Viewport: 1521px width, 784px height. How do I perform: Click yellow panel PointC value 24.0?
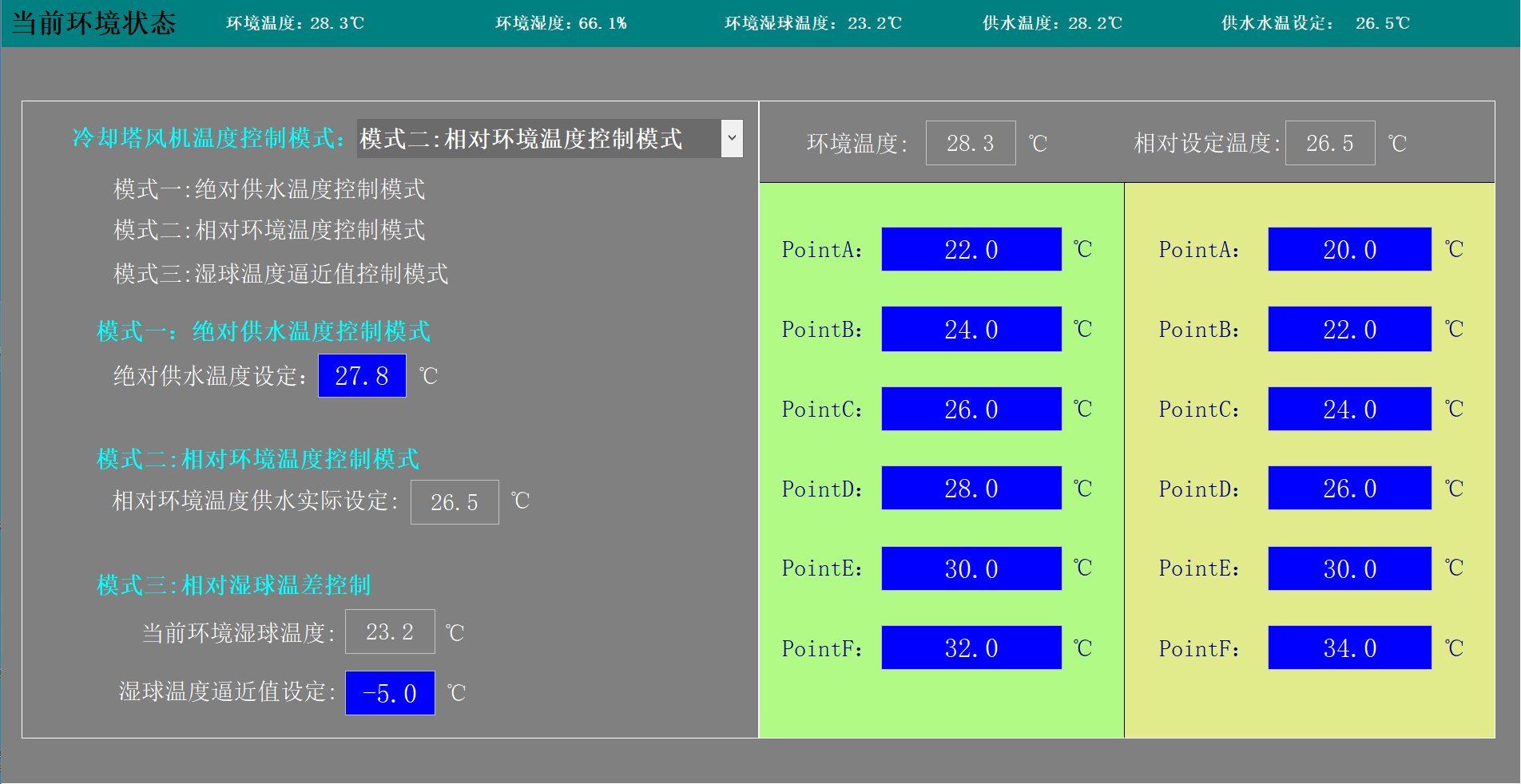pyautogui.click(x=1350, y=409)
